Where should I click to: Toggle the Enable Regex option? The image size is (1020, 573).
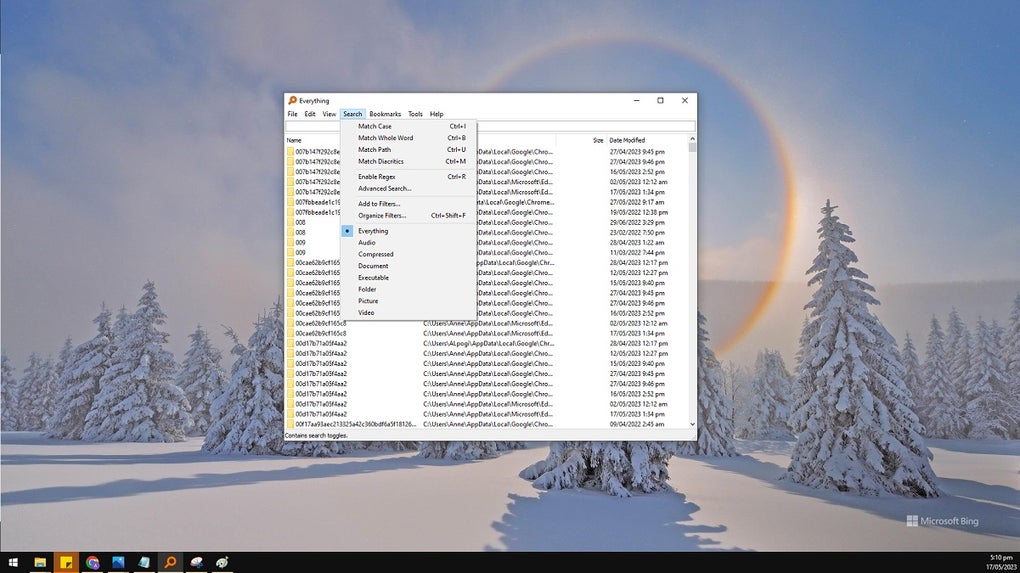(x=409, y=177)
